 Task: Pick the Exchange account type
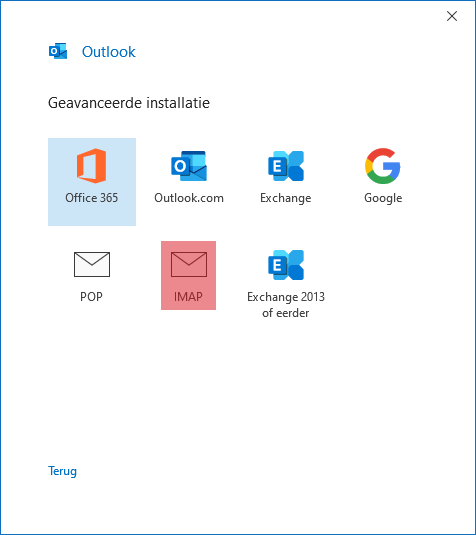pyautogui.click(x=286, y=177)
